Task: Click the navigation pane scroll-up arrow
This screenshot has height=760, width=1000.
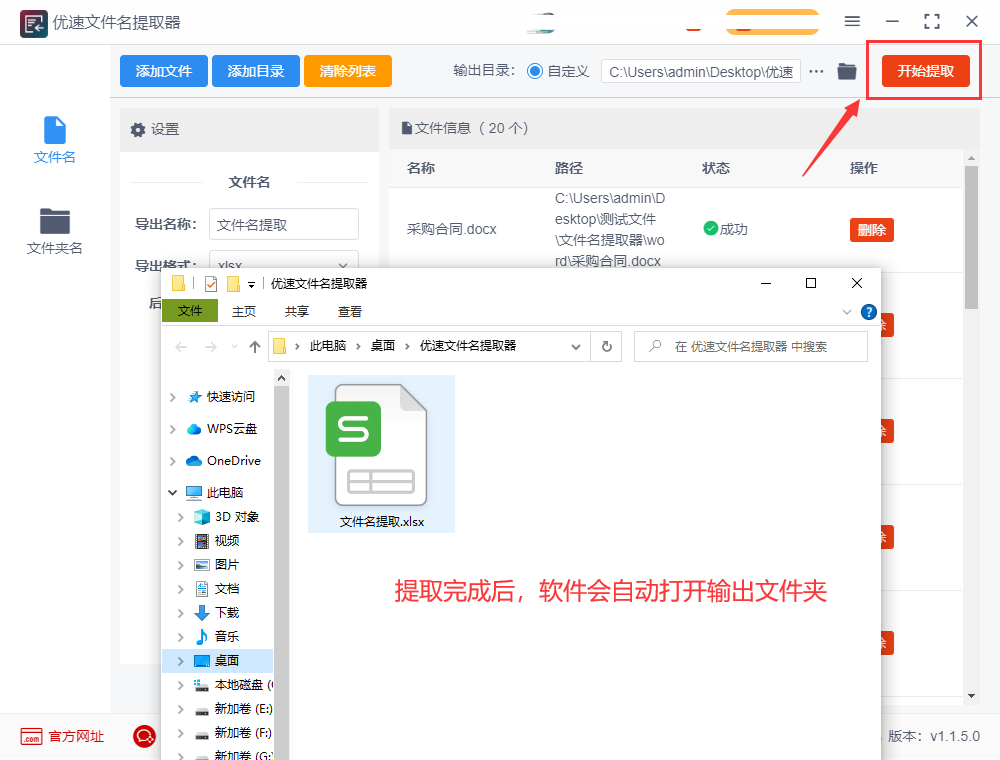Action: point(281,378)
